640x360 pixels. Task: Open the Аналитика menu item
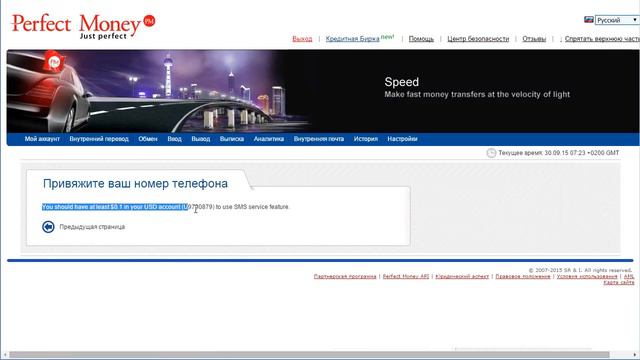269,139
